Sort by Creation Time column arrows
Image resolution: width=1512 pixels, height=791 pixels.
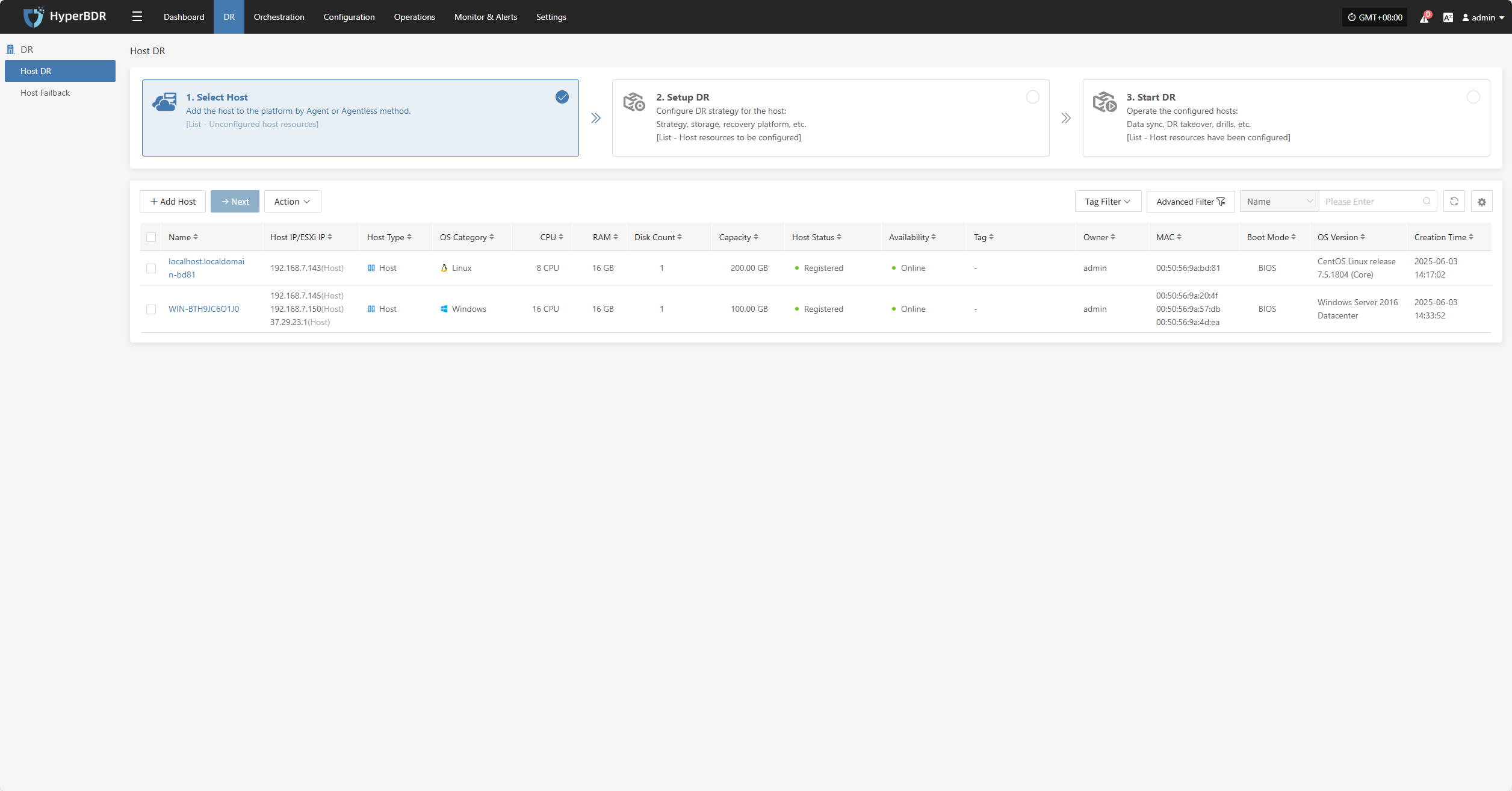pos(1471,237)
